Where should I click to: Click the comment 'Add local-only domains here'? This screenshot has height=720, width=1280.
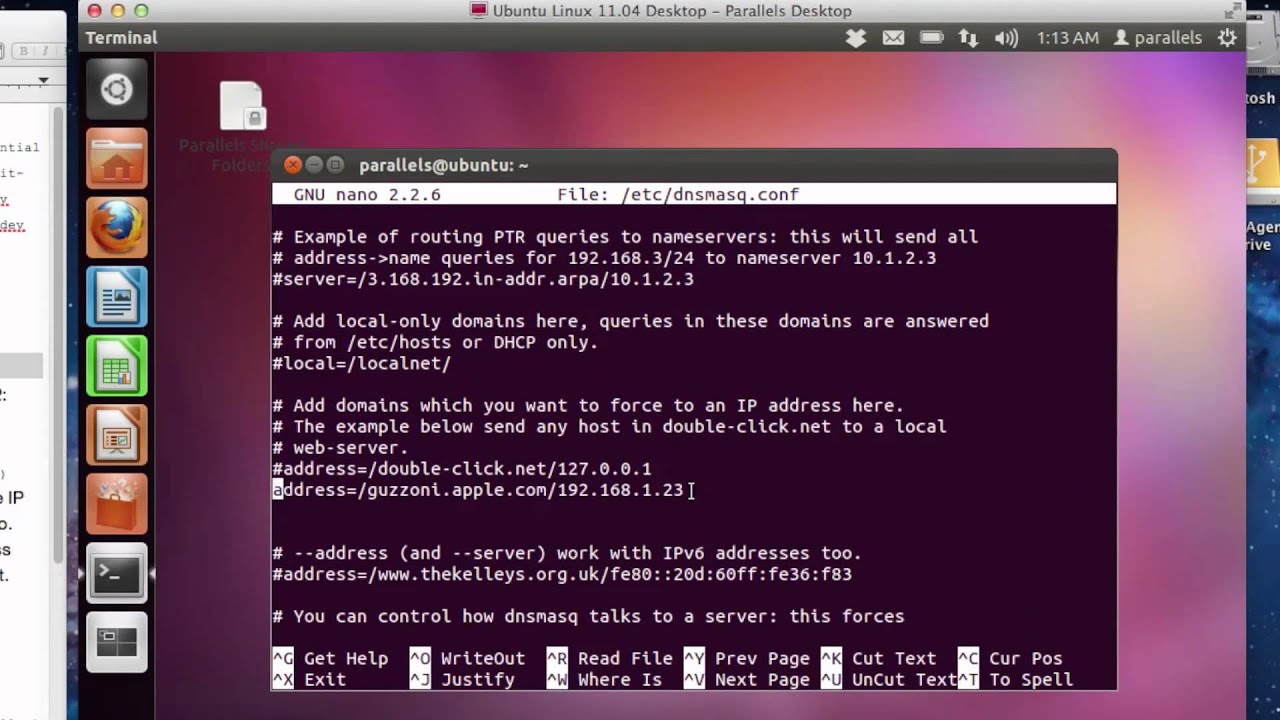pos(631,321)
